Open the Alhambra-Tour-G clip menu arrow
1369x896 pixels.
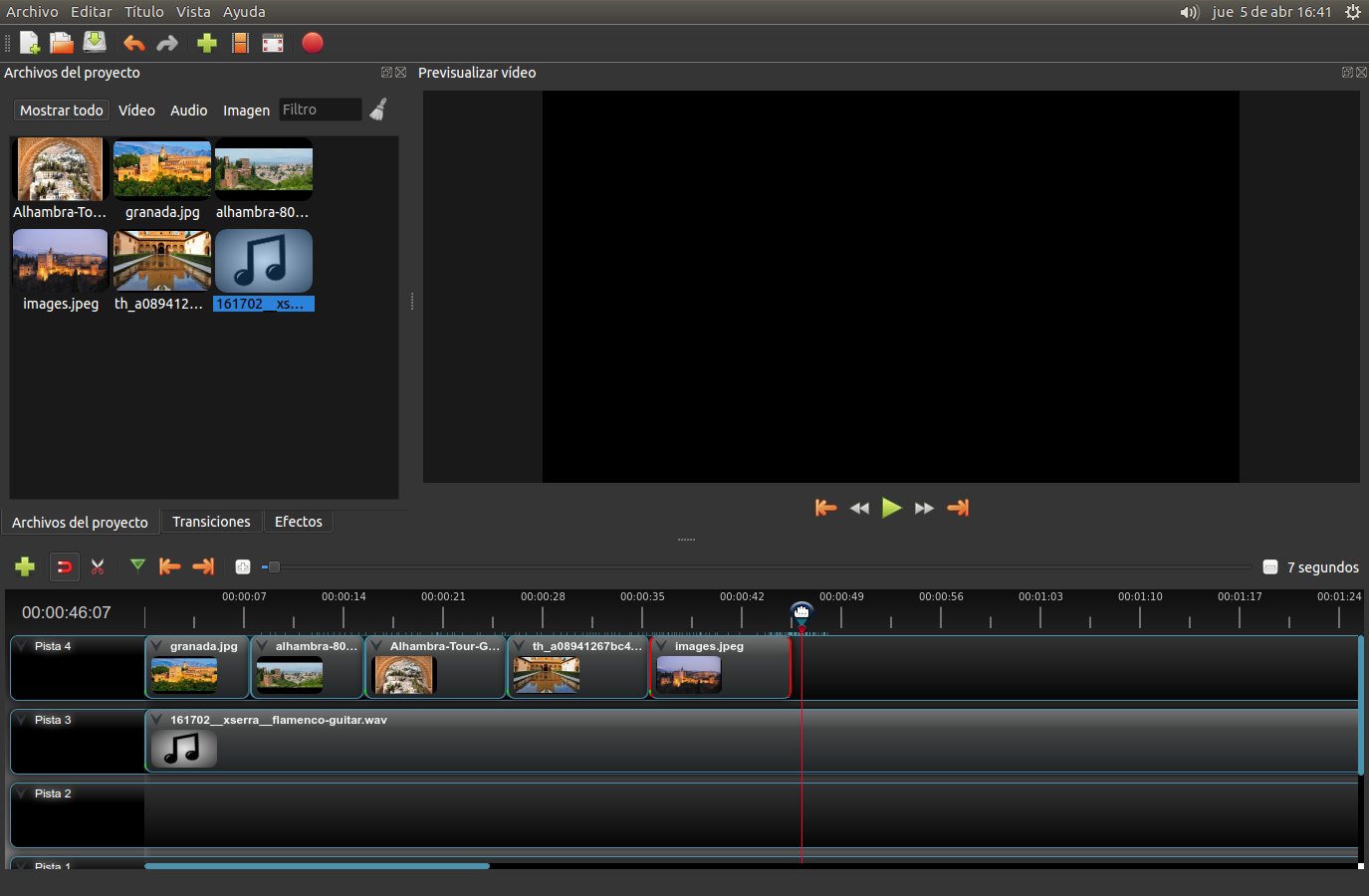[377, 646]
